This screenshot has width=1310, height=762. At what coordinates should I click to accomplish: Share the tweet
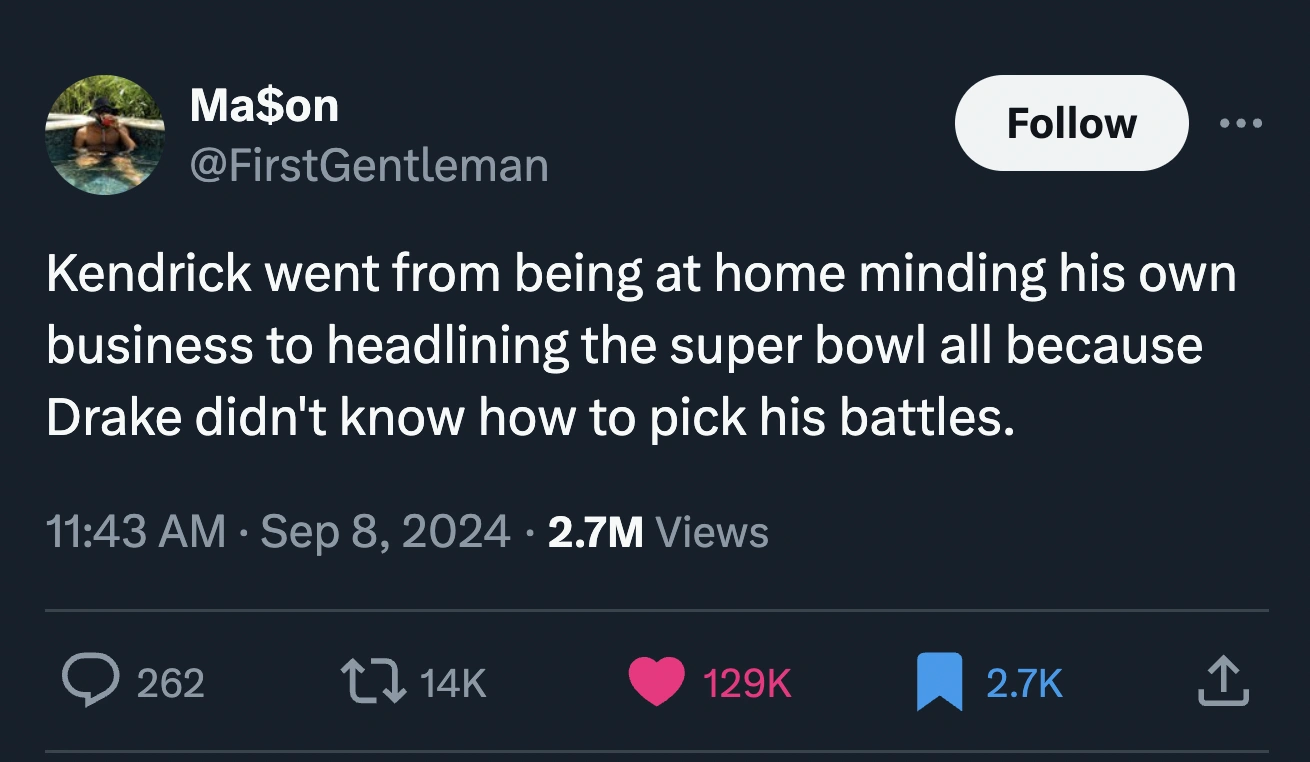tap(1222, 682)
